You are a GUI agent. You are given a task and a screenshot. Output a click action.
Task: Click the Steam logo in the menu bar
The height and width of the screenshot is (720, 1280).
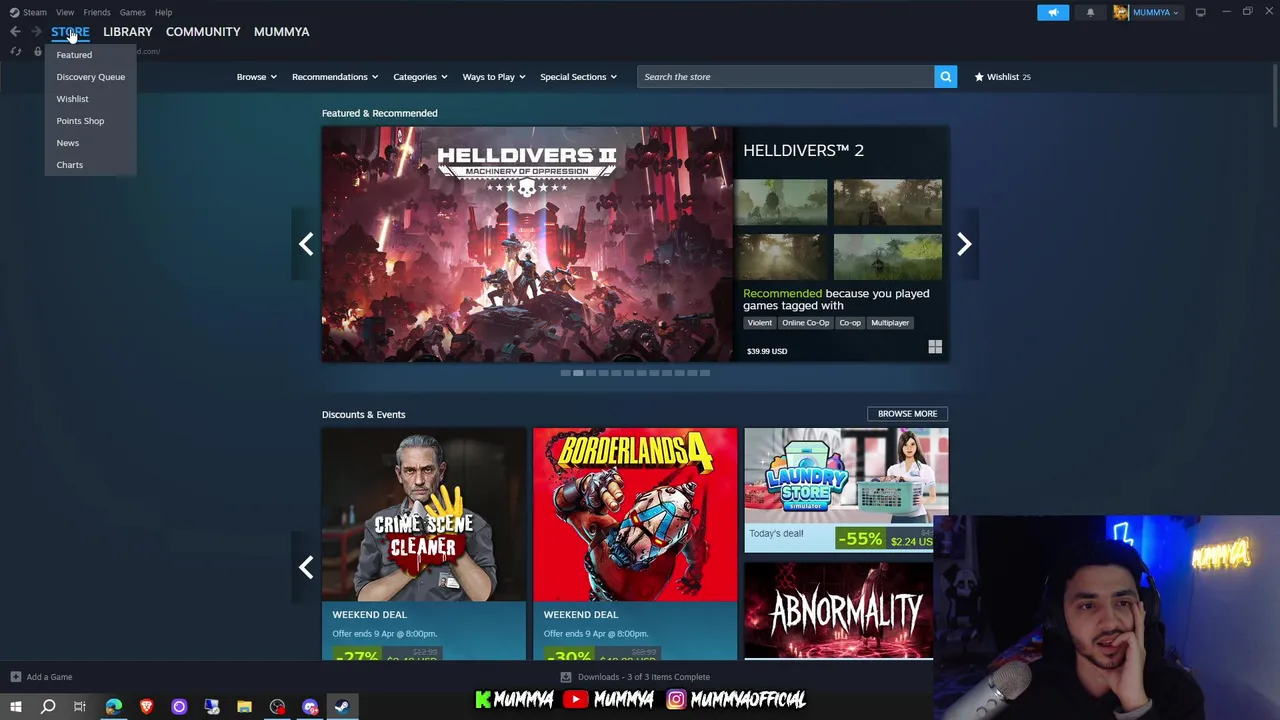(x=14, y=12)
